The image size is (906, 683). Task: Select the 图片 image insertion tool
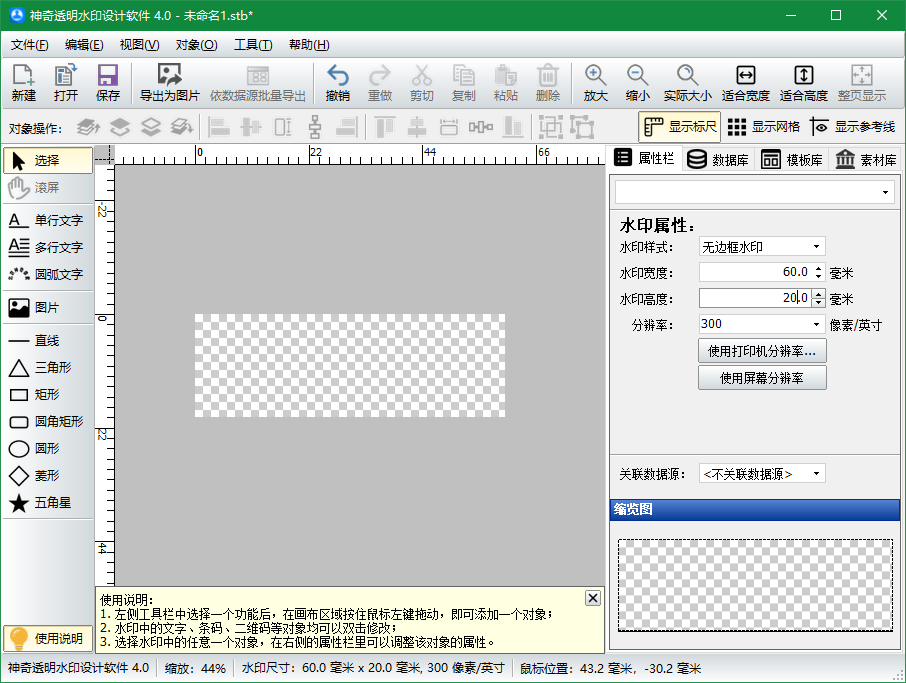[44, 306]
